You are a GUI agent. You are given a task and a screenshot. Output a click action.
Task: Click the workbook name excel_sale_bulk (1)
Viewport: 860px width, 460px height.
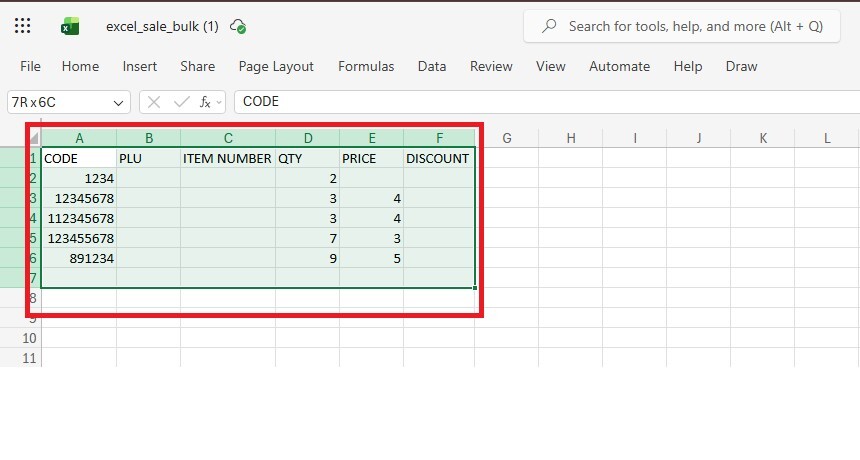click(x=162, y=26)
